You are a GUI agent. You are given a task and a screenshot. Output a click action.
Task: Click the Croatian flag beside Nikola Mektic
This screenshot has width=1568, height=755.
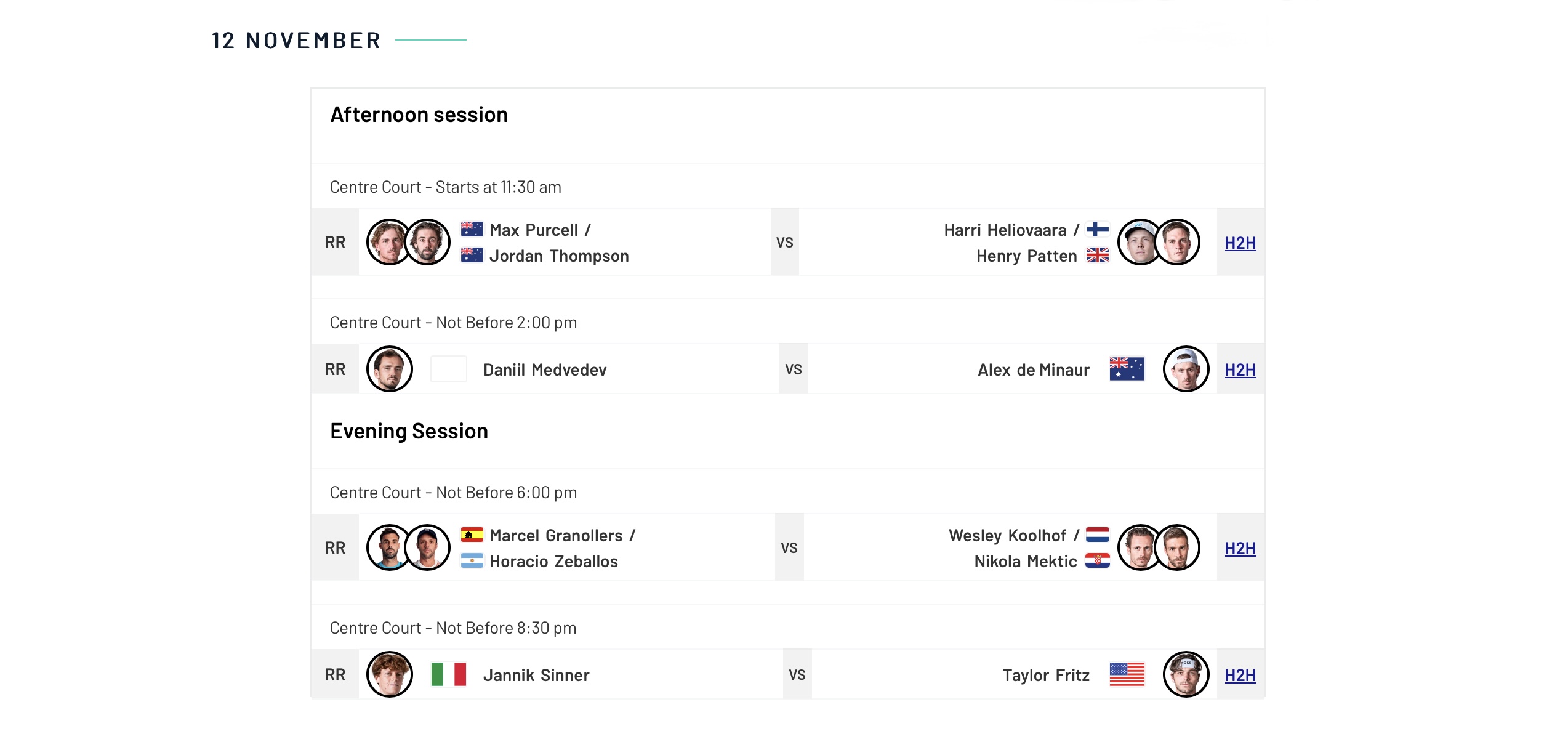tap(1097, 560)
